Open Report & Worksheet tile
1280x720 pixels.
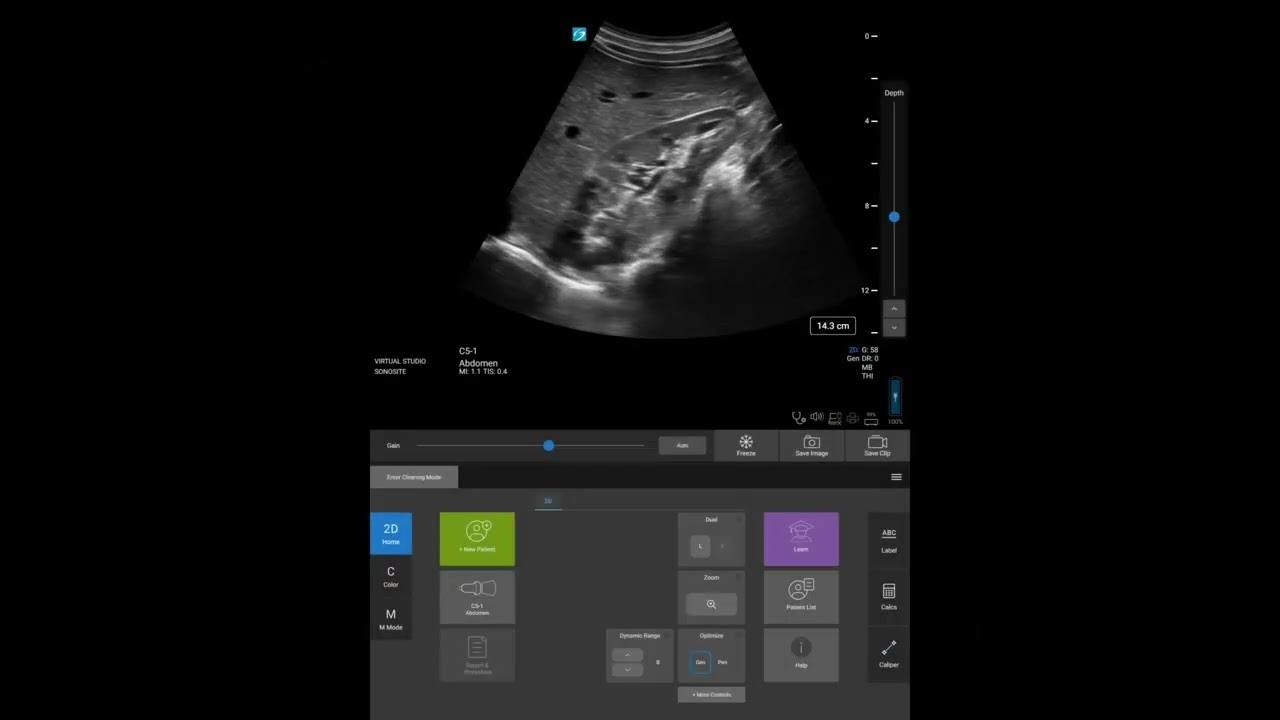(x=477, y=655)
